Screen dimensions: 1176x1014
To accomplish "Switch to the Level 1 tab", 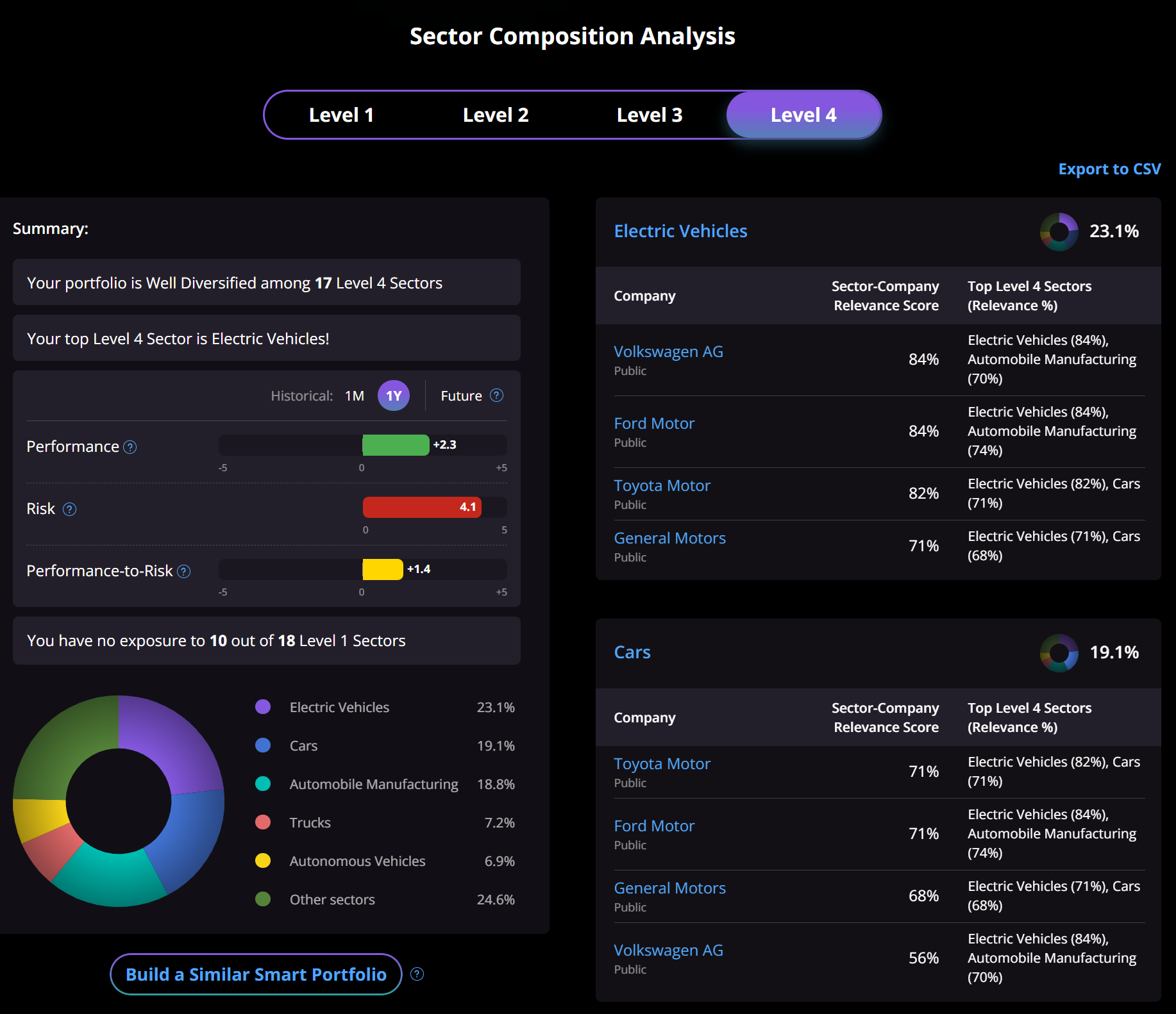I will coord(341,115).
